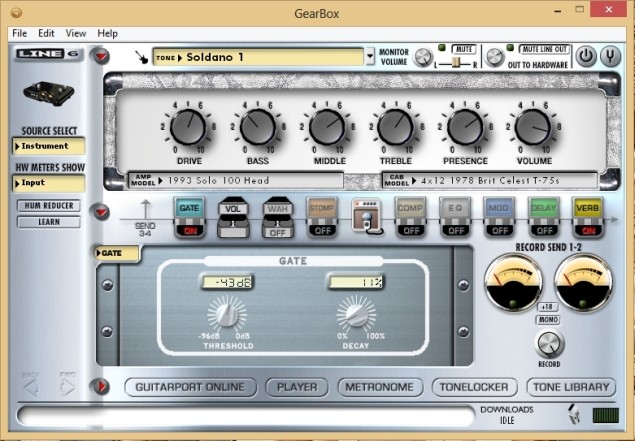Image resolution: width=635 pixels, height=441 pixels.
Task: Open the TONE LIBRARY
Action: 571,388
